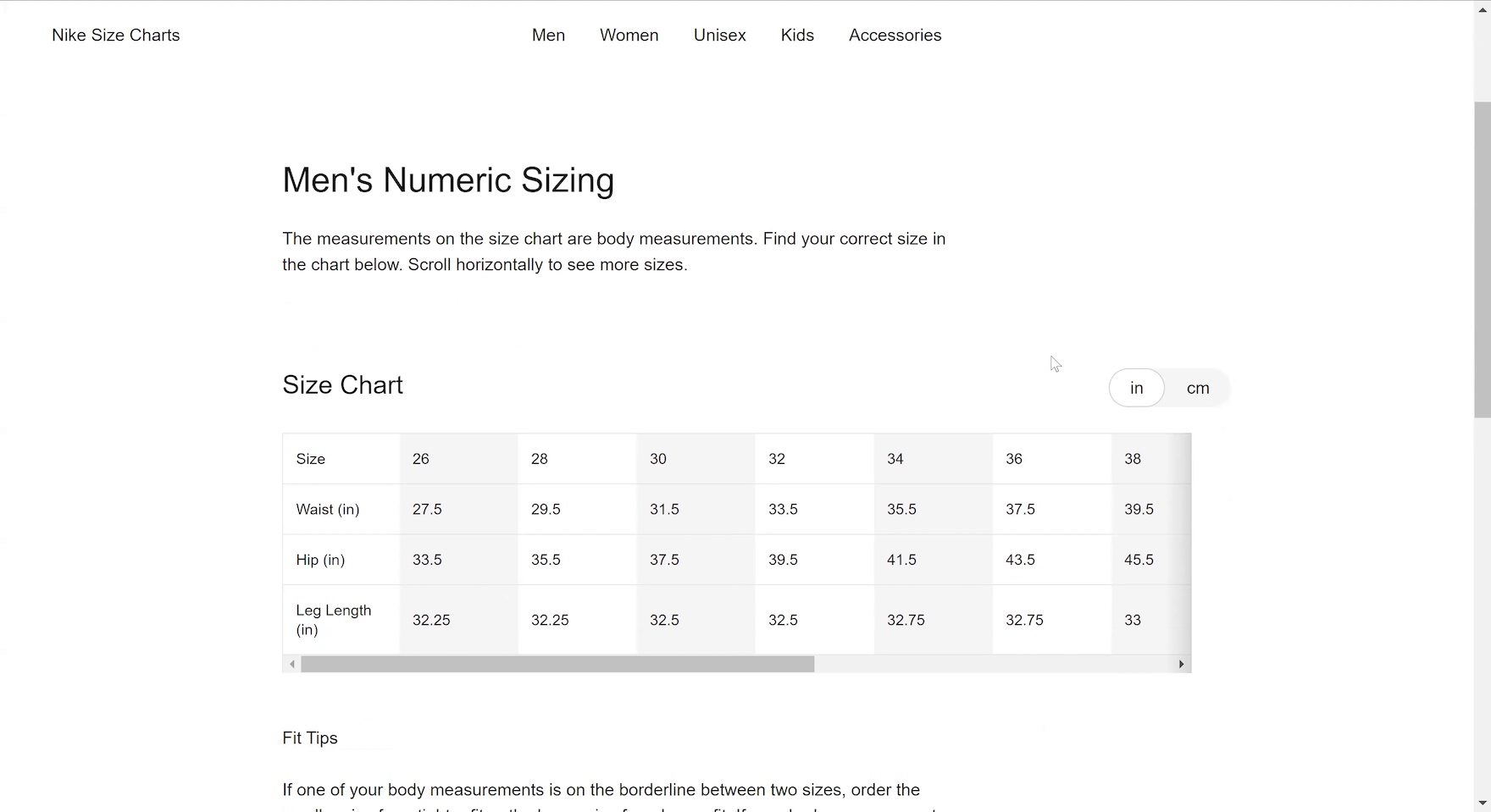
Task: Toggle size chart units to cm
Action: pyautogui.click(x=1197, y=388)
